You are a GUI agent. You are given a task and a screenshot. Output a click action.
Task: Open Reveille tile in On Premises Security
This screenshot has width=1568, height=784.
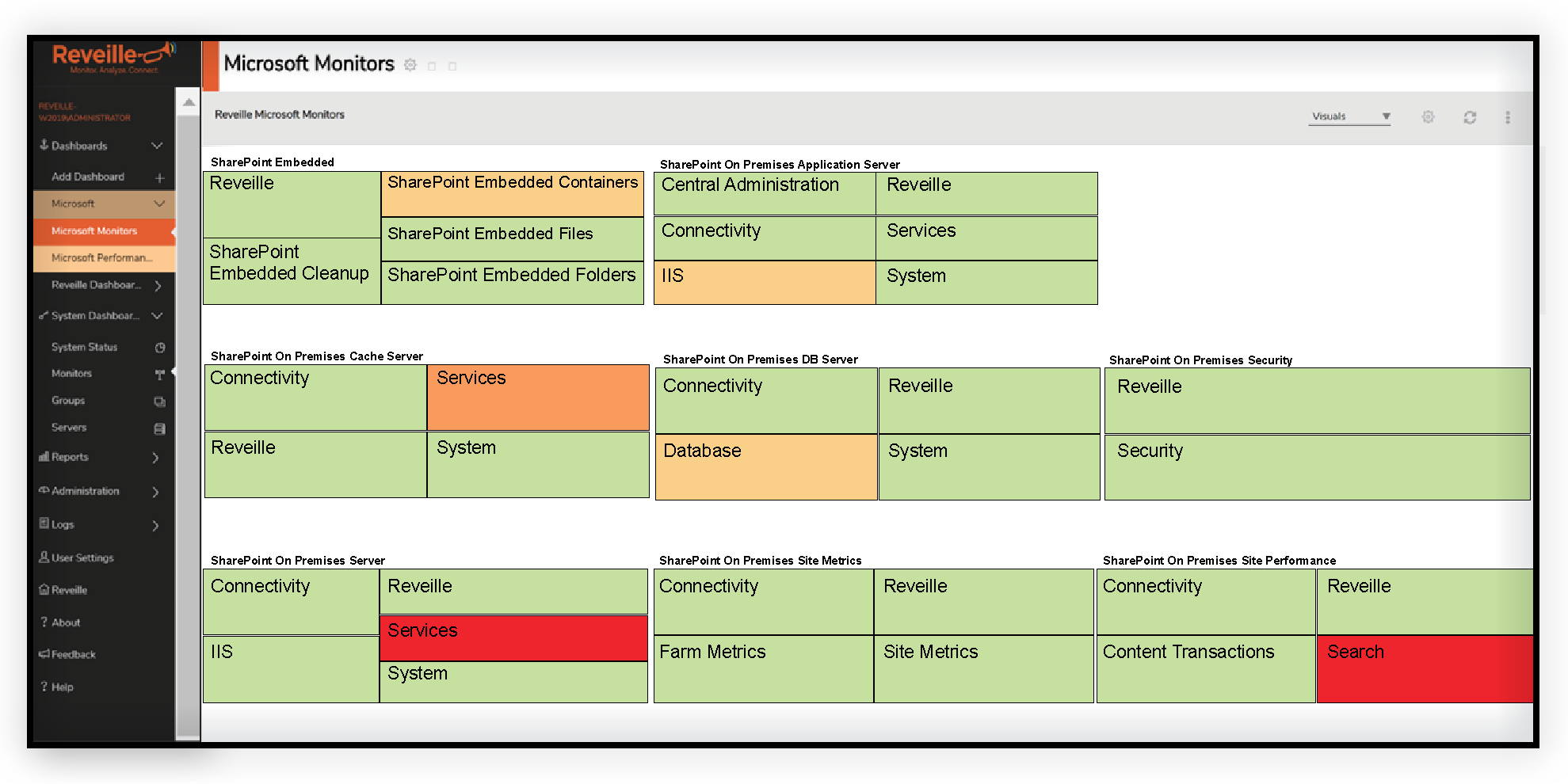tap(1317, 401)
